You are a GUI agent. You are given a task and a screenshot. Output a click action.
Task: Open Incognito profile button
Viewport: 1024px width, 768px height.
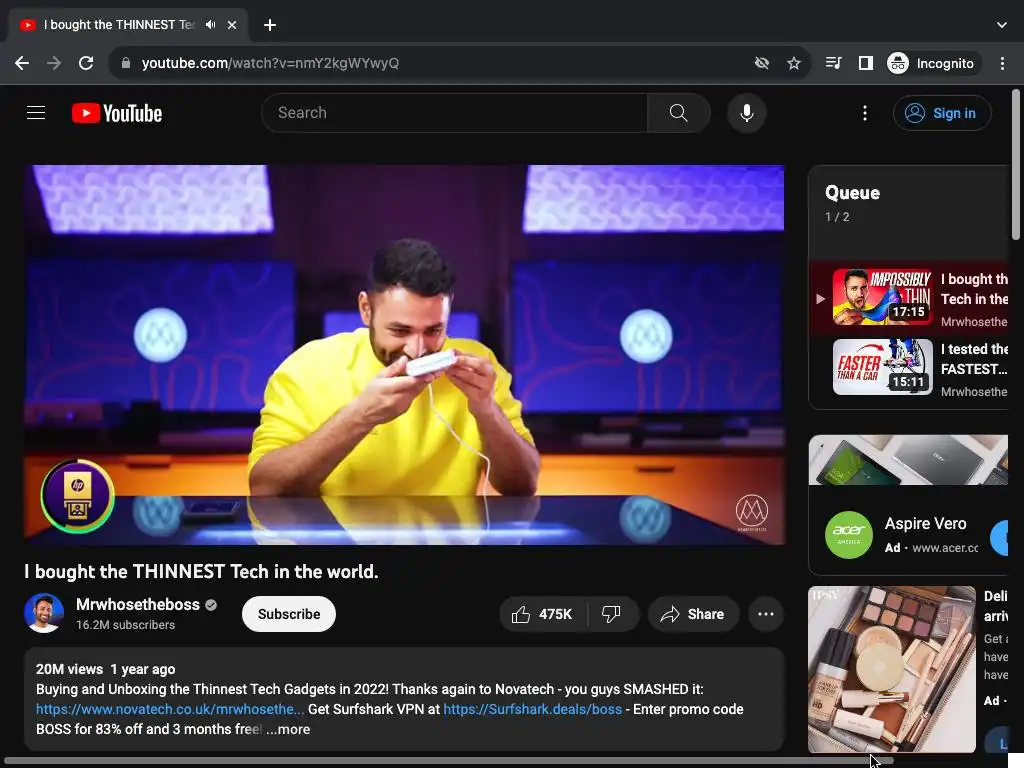coord(933,63)
